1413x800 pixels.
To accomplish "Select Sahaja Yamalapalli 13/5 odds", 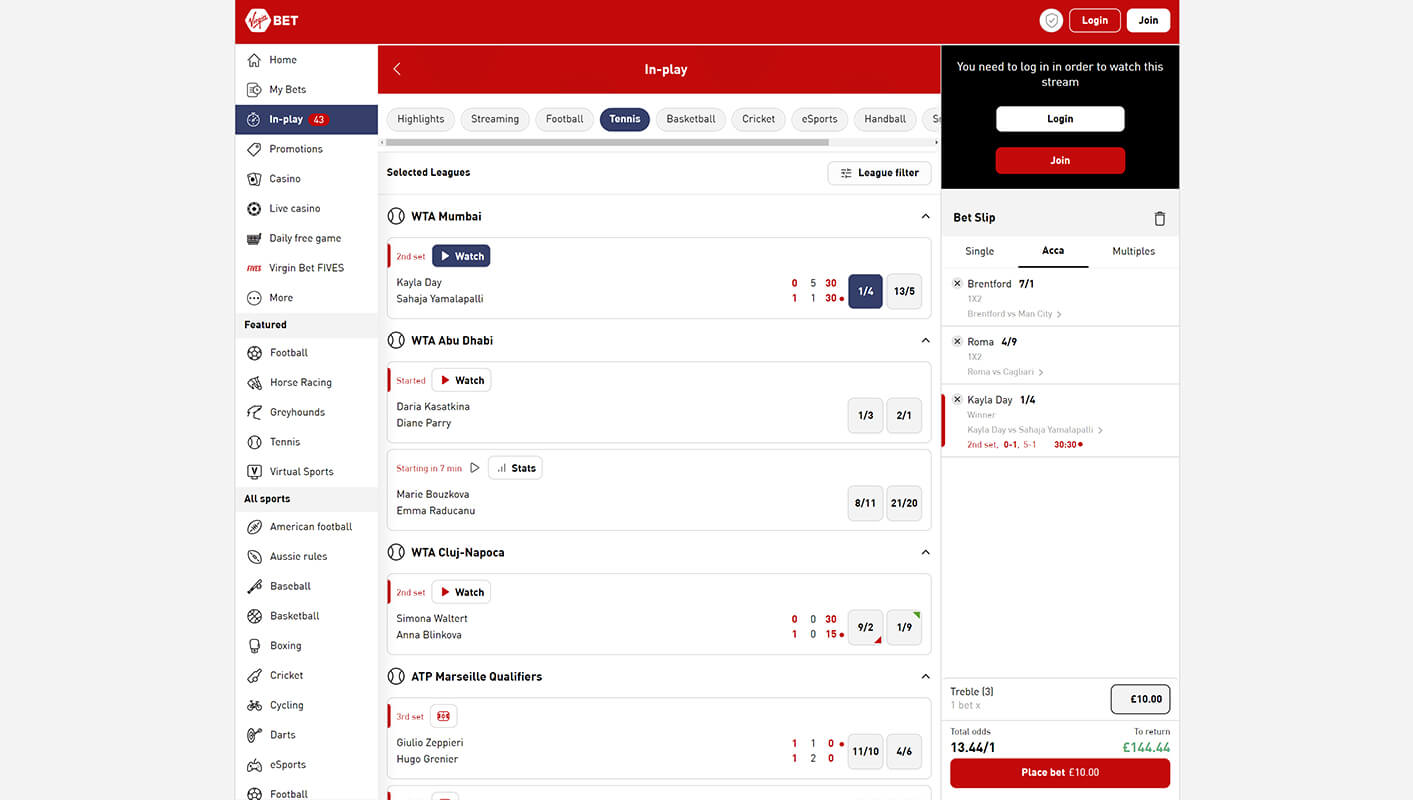I will coord(904,291).
